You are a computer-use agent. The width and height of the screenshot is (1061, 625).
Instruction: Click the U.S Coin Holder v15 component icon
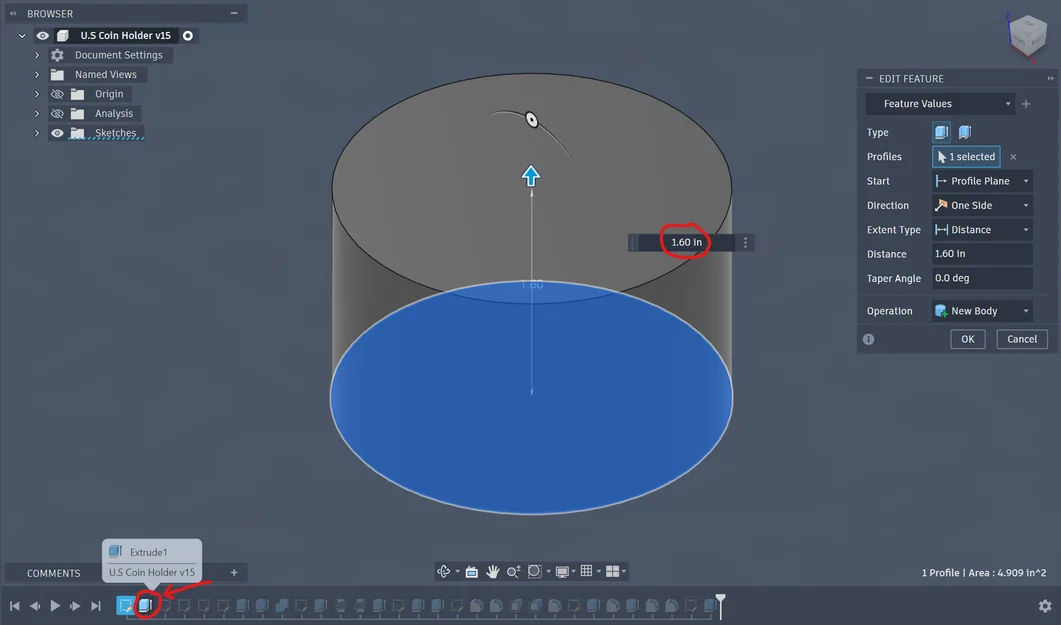(x=63, y=35)
